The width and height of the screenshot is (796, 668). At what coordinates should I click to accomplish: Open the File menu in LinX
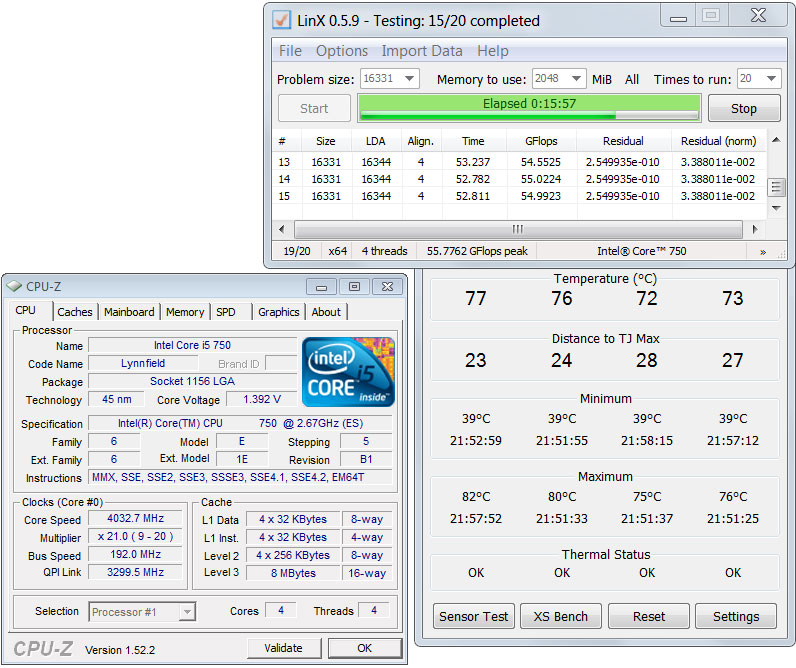(290, 51)
